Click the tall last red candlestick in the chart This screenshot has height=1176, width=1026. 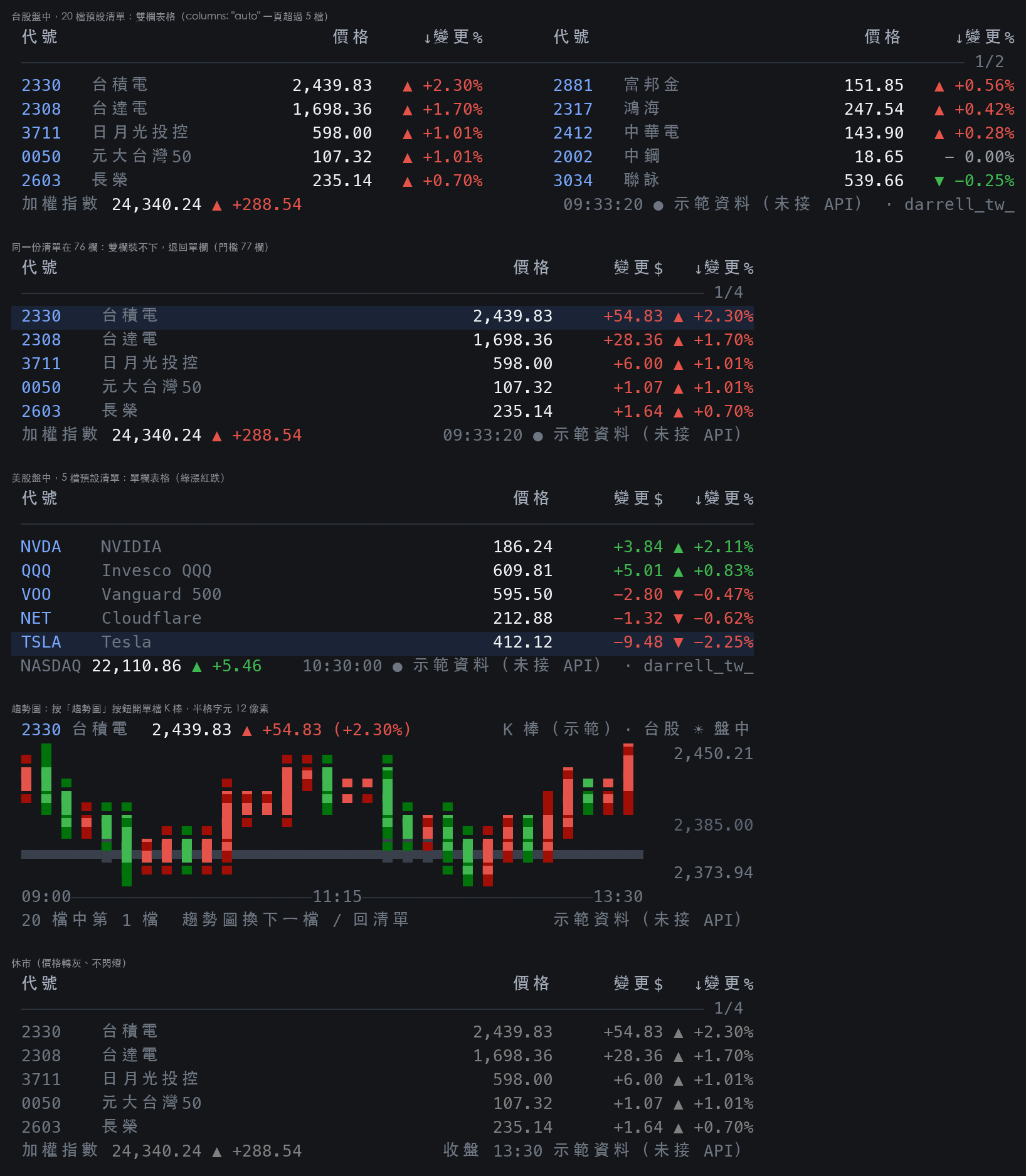[x=628, y=779]
